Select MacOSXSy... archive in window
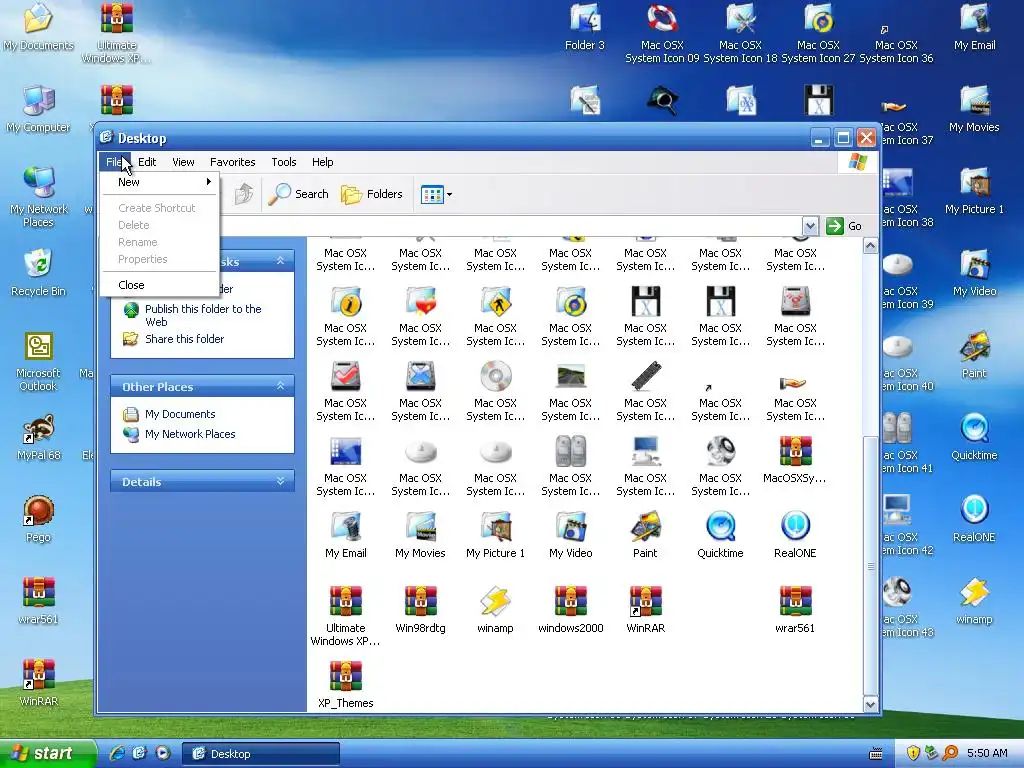Image resolution: width=1024 pixels, height=768 pixels. click(x=795, y=460)
